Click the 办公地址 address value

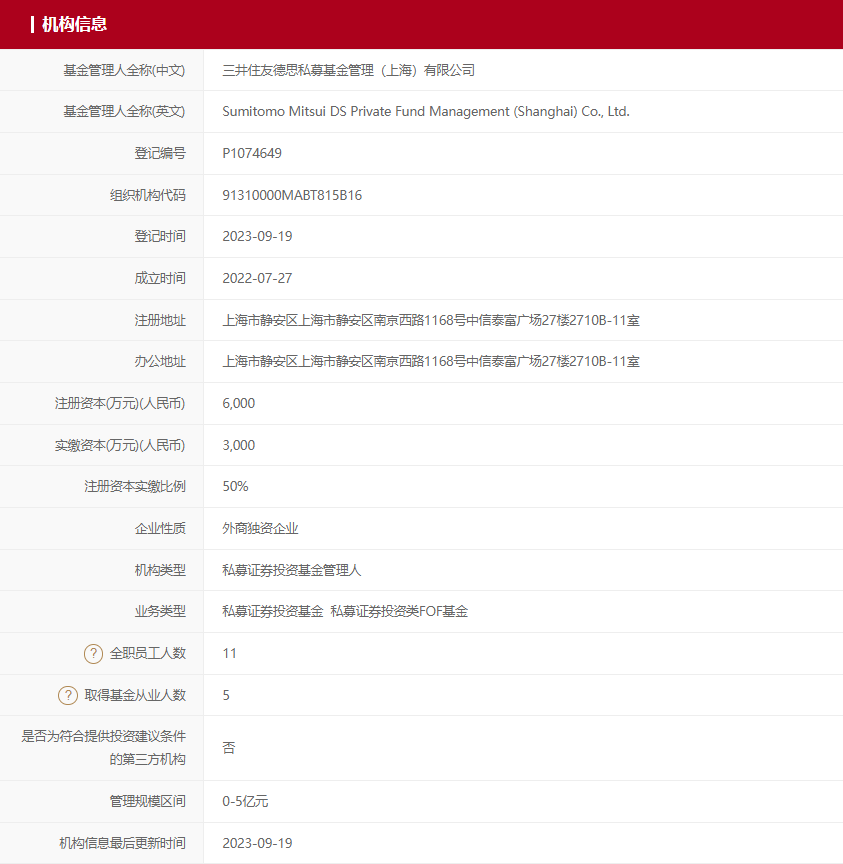pos(431,361)
